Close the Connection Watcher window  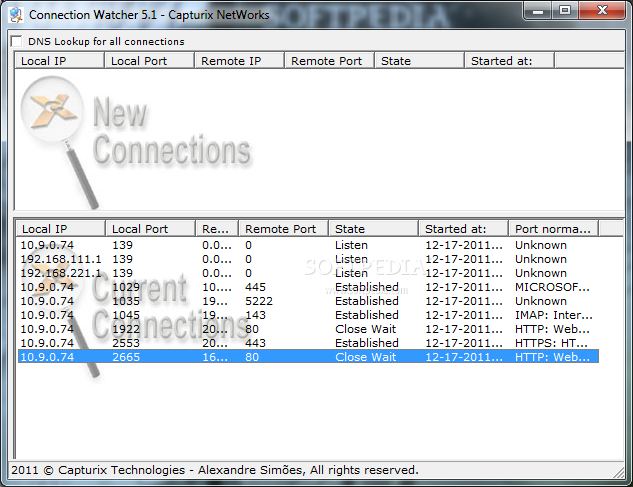click(x=602, y=10)
